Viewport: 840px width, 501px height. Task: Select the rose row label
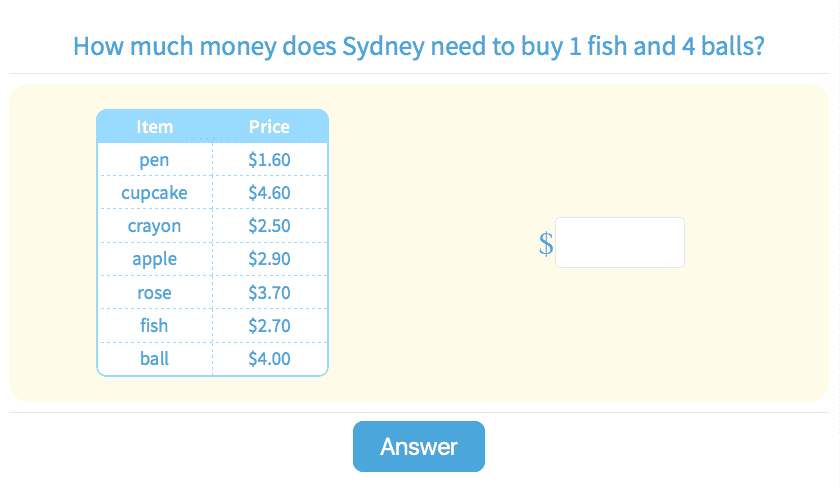pyautogui.click(x=155, y=293)
